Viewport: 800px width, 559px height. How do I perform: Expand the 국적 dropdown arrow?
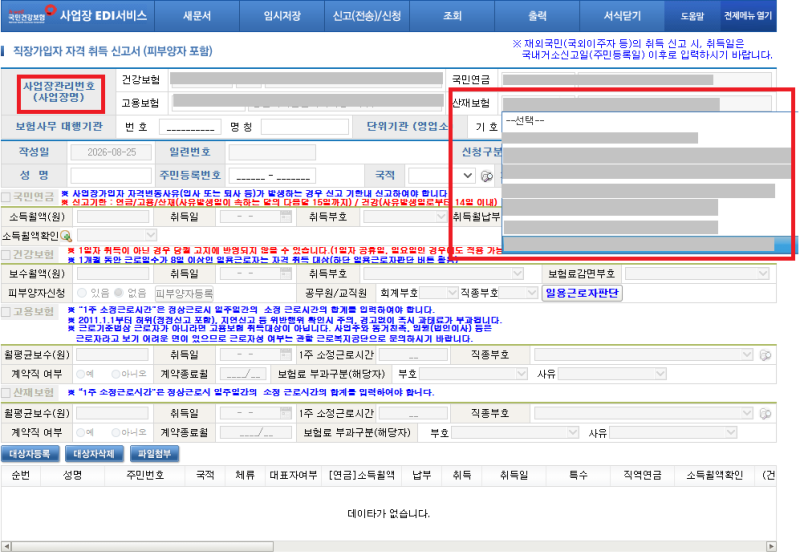(467, 176)
